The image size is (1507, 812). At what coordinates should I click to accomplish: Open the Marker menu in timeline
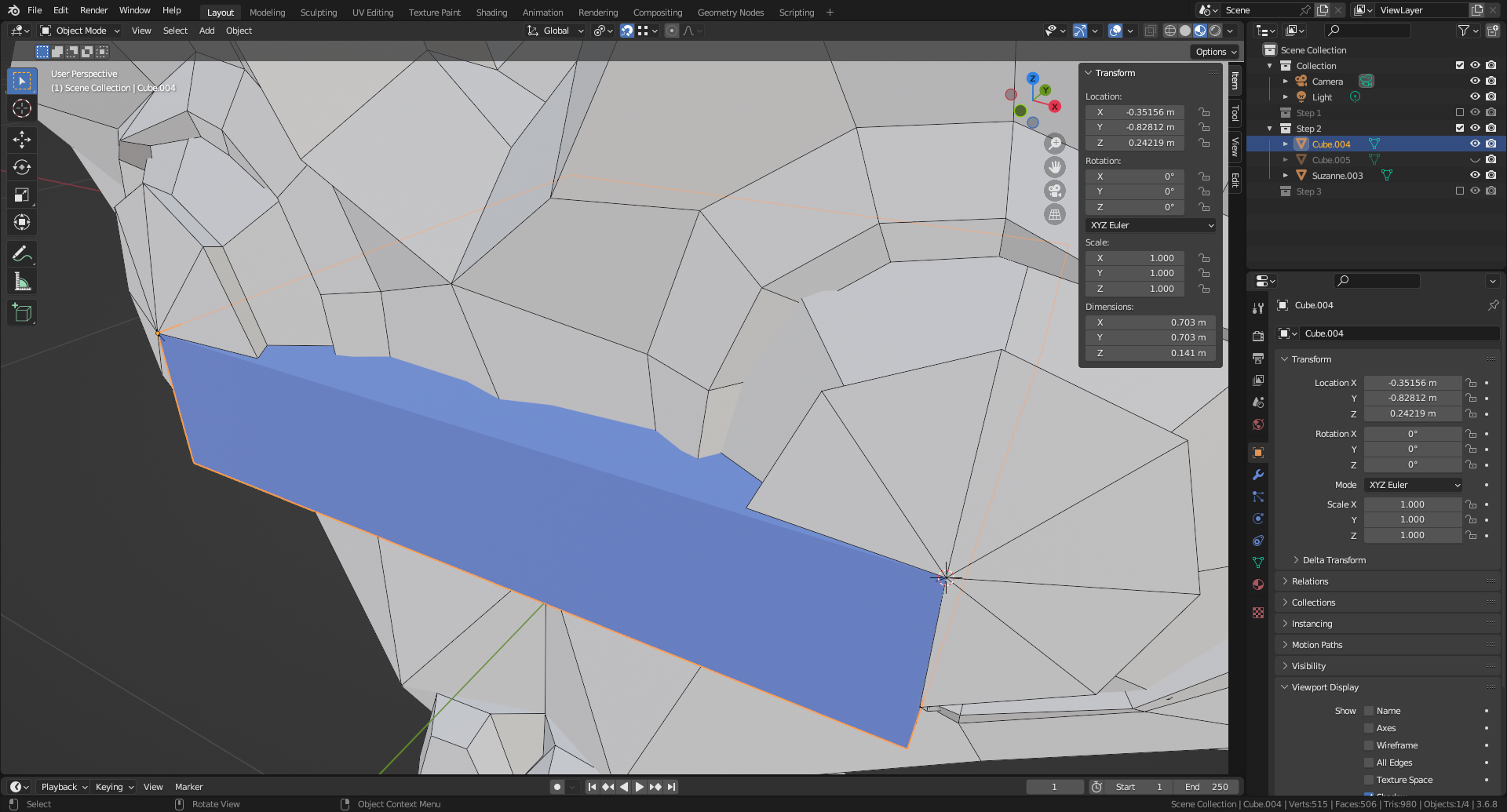click(188, 787)
